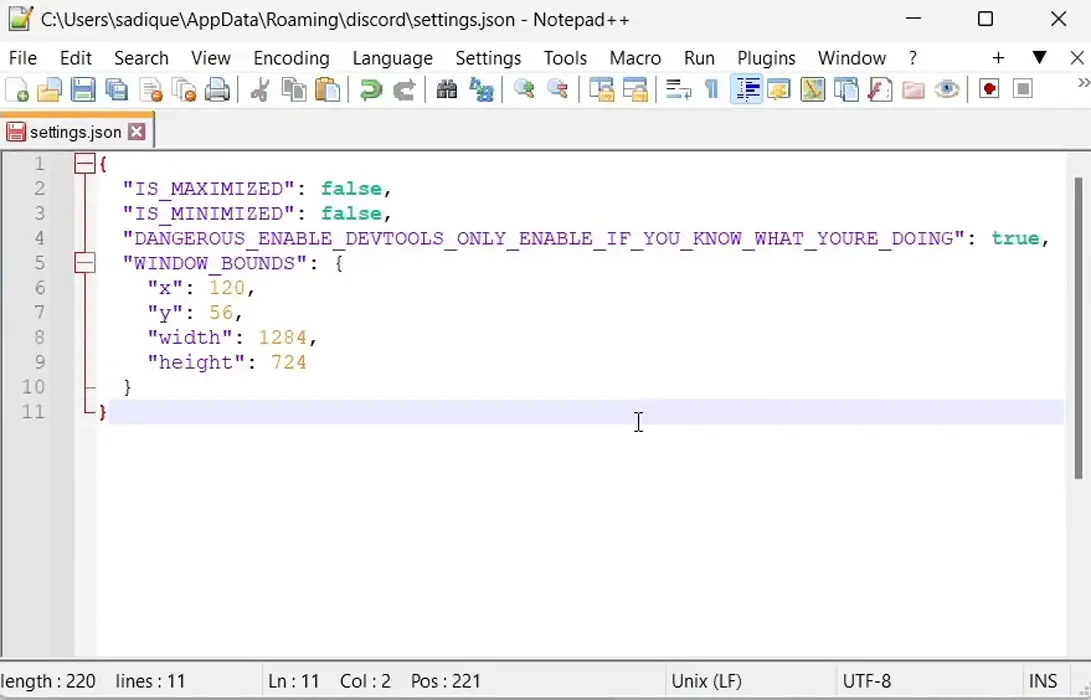Open the Unix (LF) line ending selector

pos(707,681)
